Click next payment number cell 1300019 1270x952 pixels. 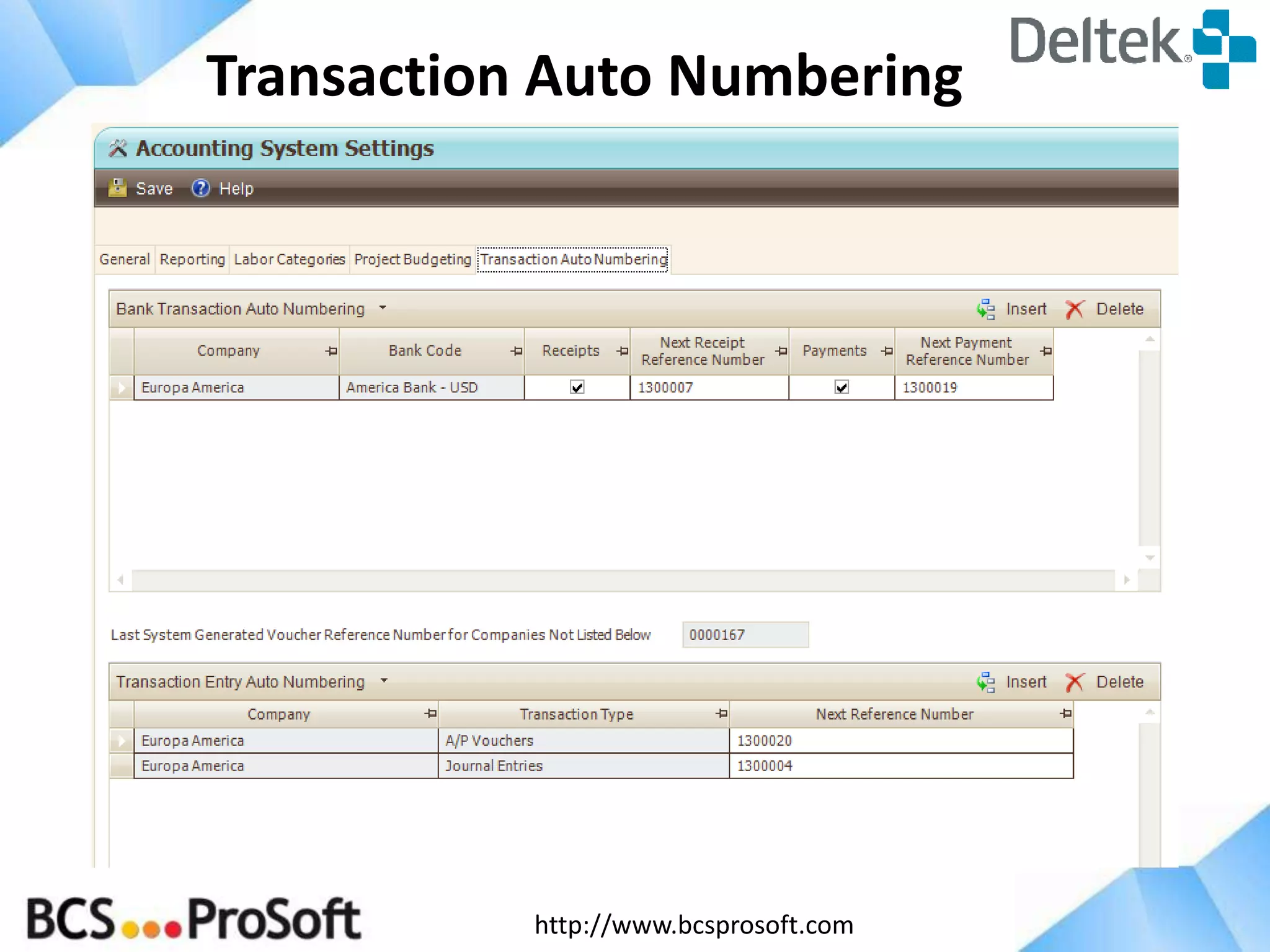tap(974, 388)
